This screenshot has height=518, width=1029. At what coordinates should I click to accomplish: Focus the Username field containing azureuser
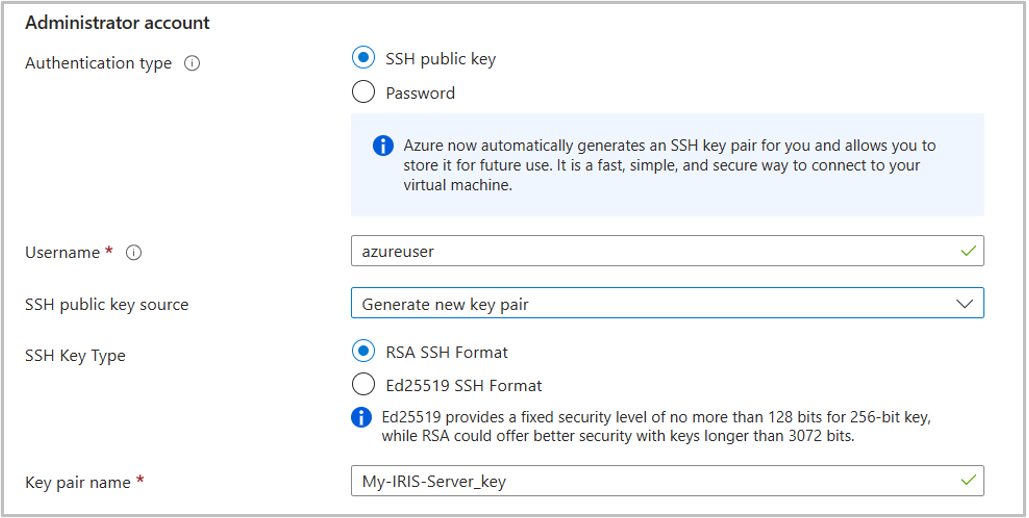pyautogui.click(x=650, y=251)
